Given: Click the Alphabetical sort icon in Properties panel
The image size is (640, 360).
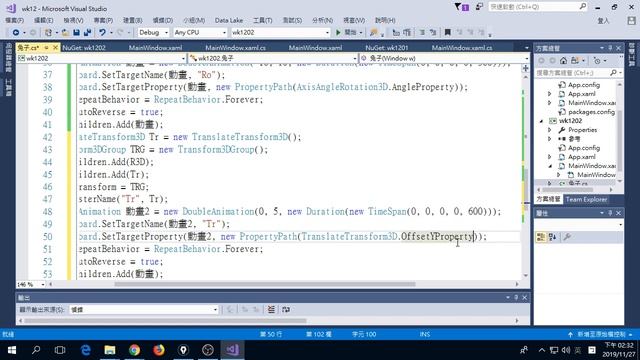Looking at the screenshot, I should 553,237.
